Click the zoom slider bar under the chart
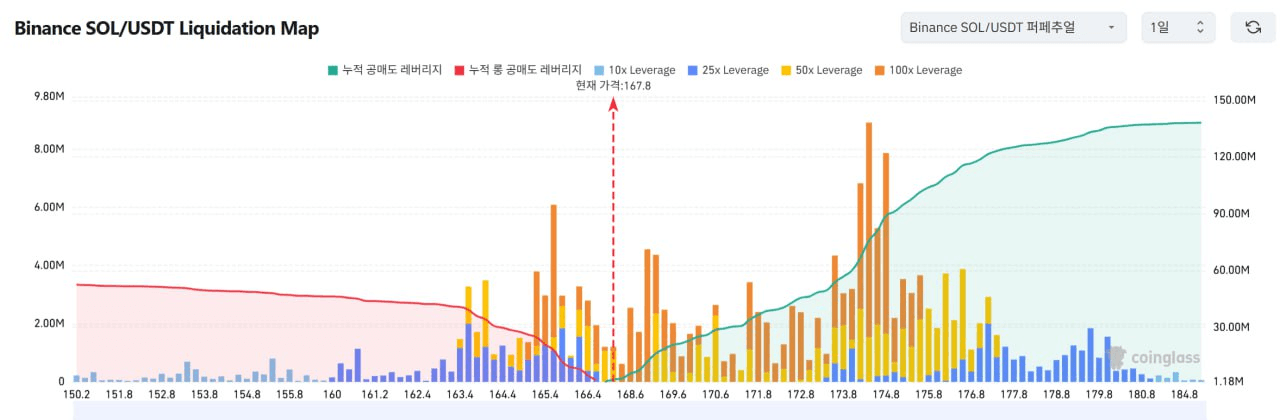The height and width of the screenshot is (420, 1280). [x=641, y=411]
